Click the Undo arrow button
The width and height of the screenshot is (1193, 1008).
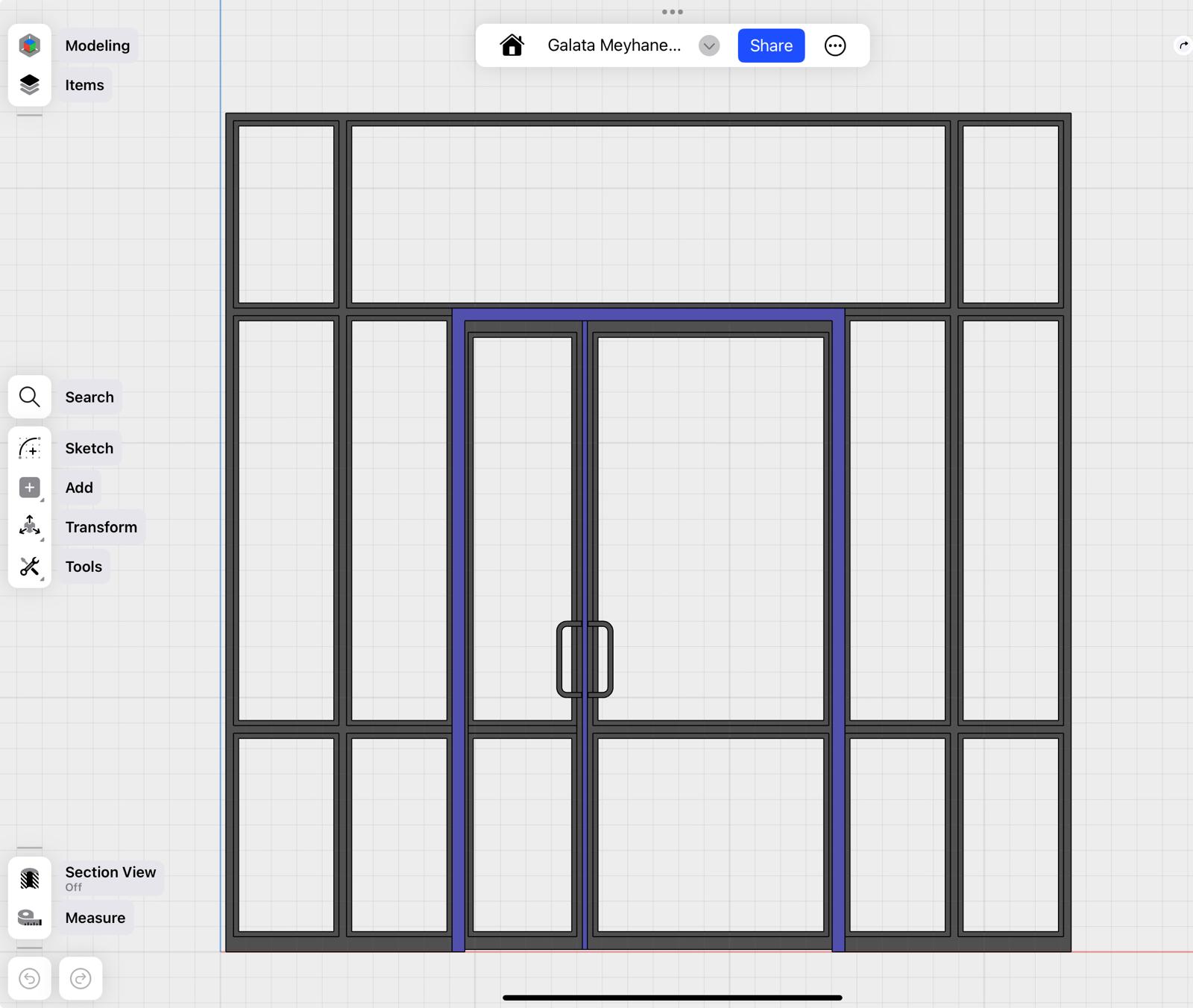pyautogui.click(x=29, y=978)
